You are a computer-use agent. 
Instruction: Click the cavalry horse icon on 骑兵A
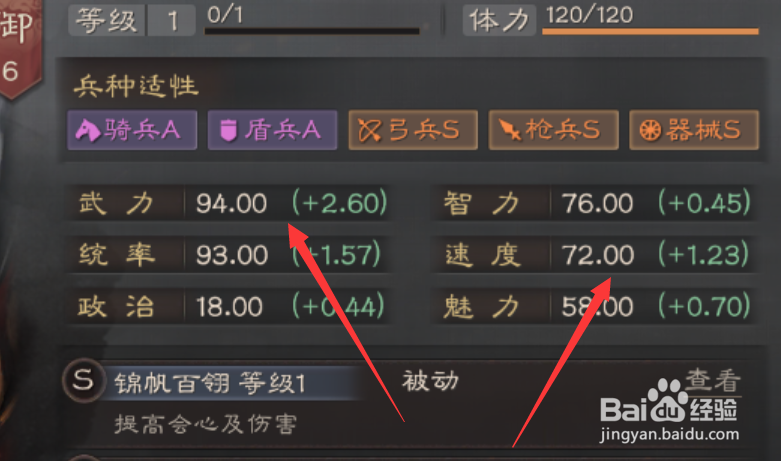pyautogui.click(x=87, y=130)
